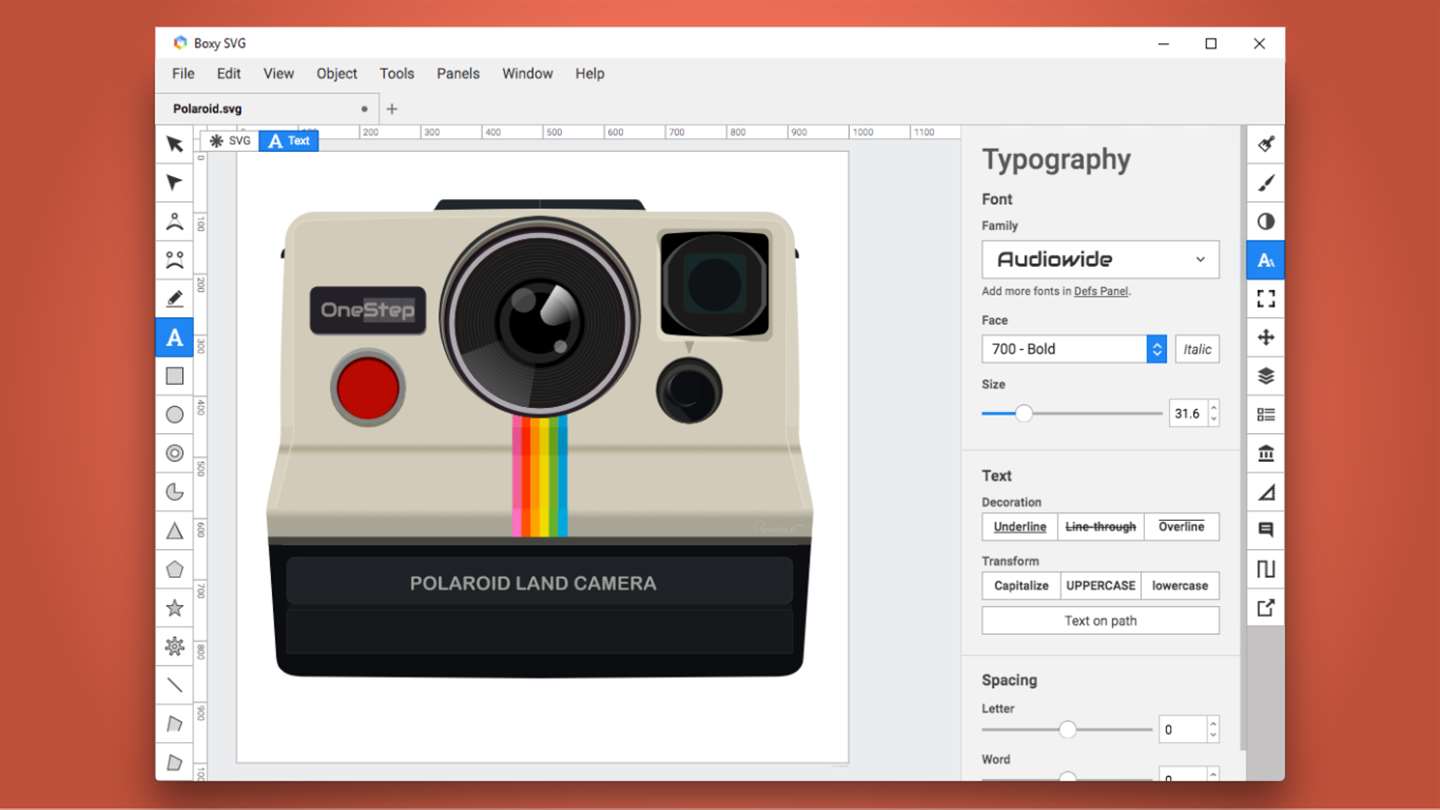Select the Star shape tool

pyautogui.click(x=174, y=608)
